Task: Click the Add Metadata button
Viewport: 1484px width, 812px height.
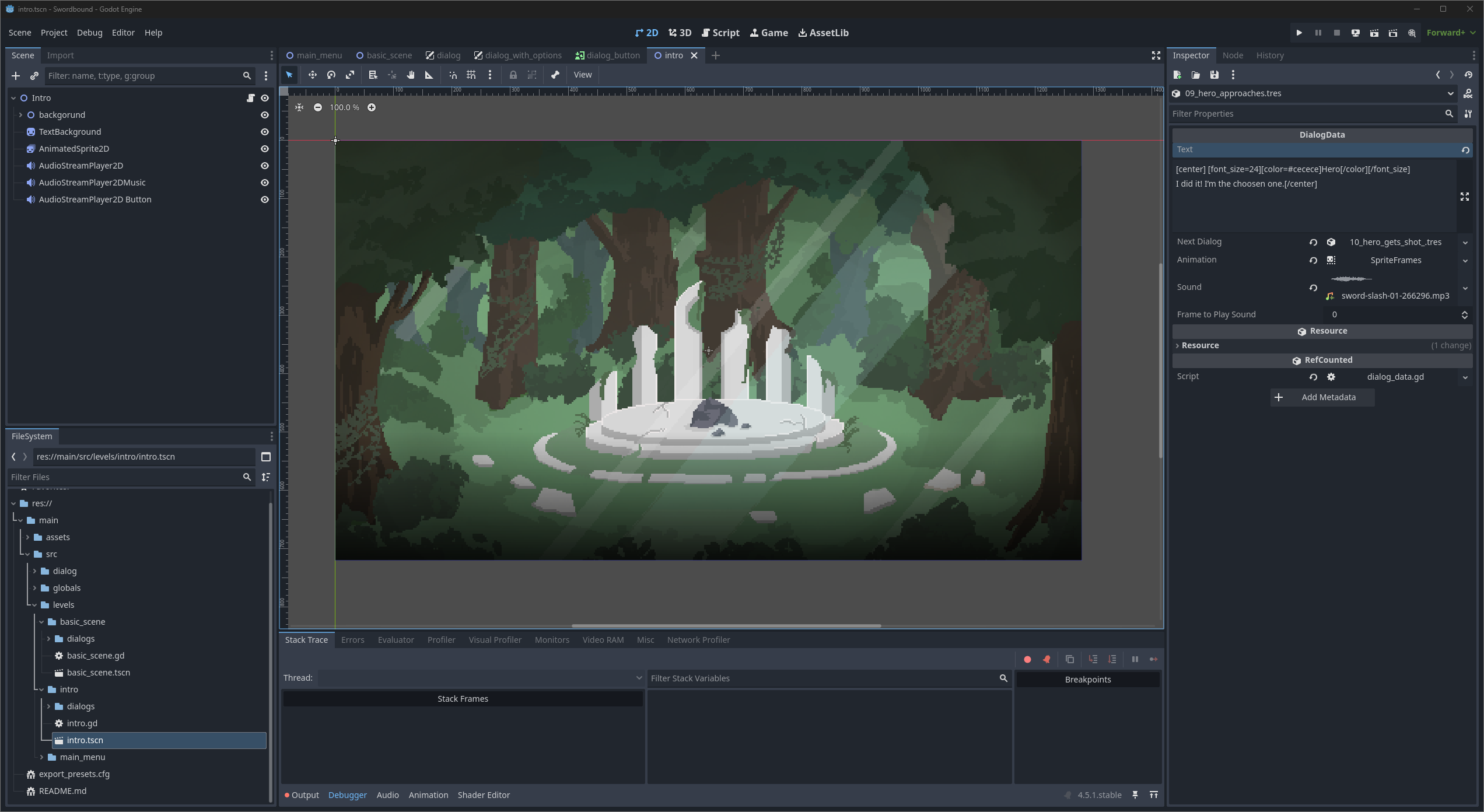Action: click(1322, 397)
